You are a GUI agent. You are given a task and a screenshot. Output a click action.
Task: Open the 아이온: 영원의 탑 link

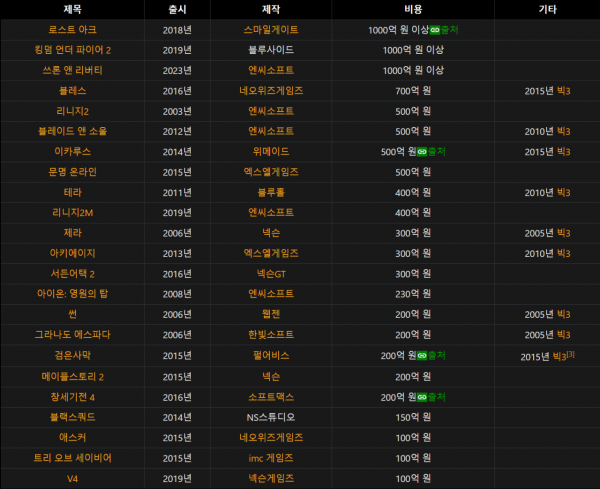tap(72, 294)
